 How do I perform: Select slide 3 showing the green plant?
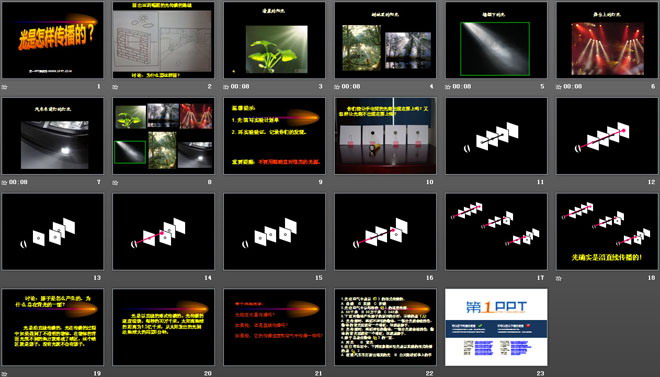[x=274, y=40]
